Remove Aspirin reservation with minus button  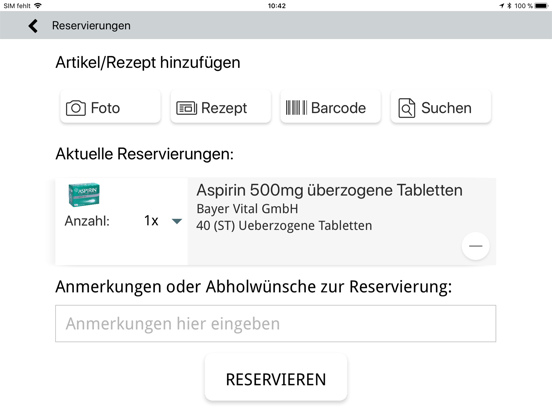(x=475, y=246)
